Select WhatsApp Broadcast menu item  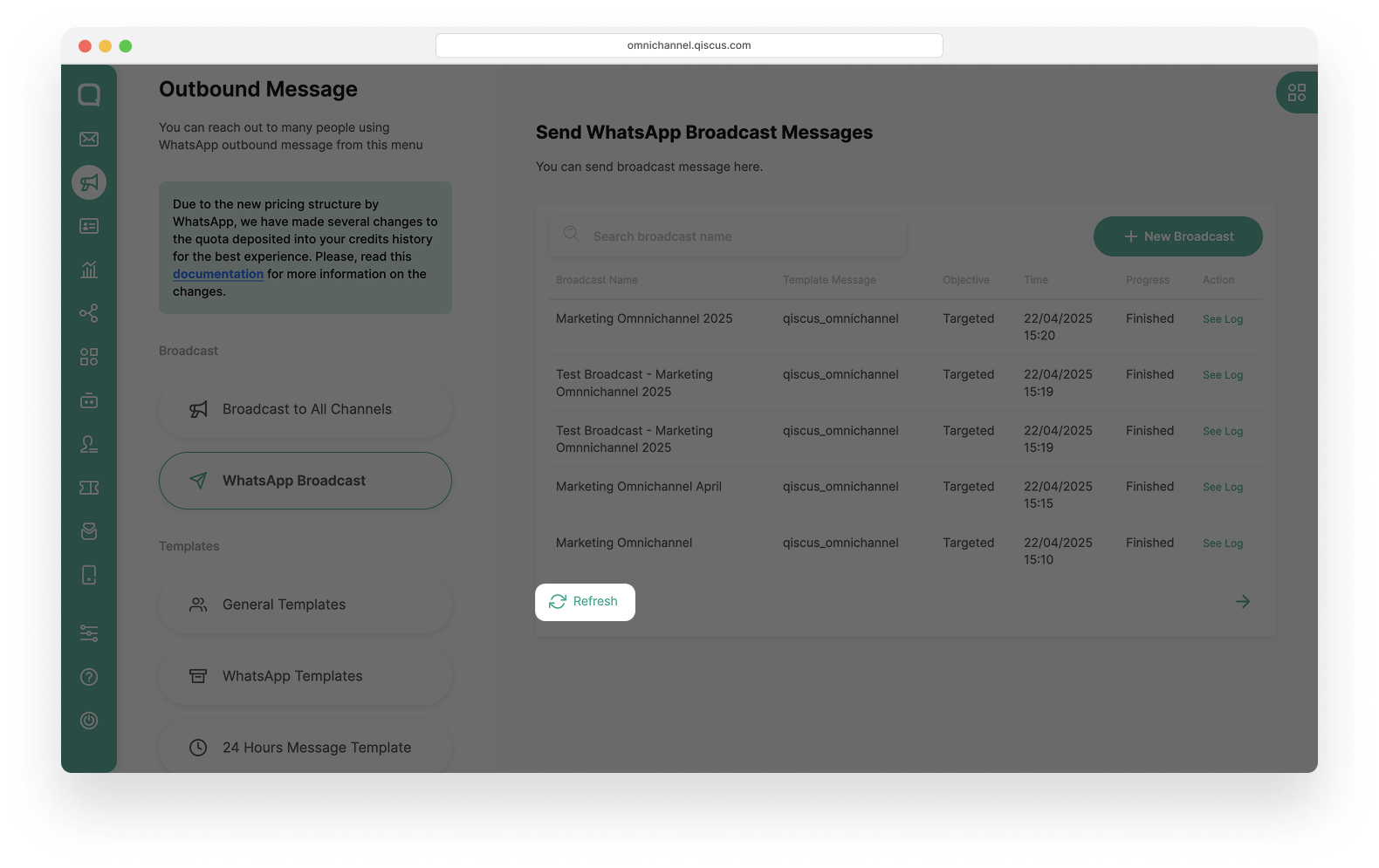click(305, 481)
